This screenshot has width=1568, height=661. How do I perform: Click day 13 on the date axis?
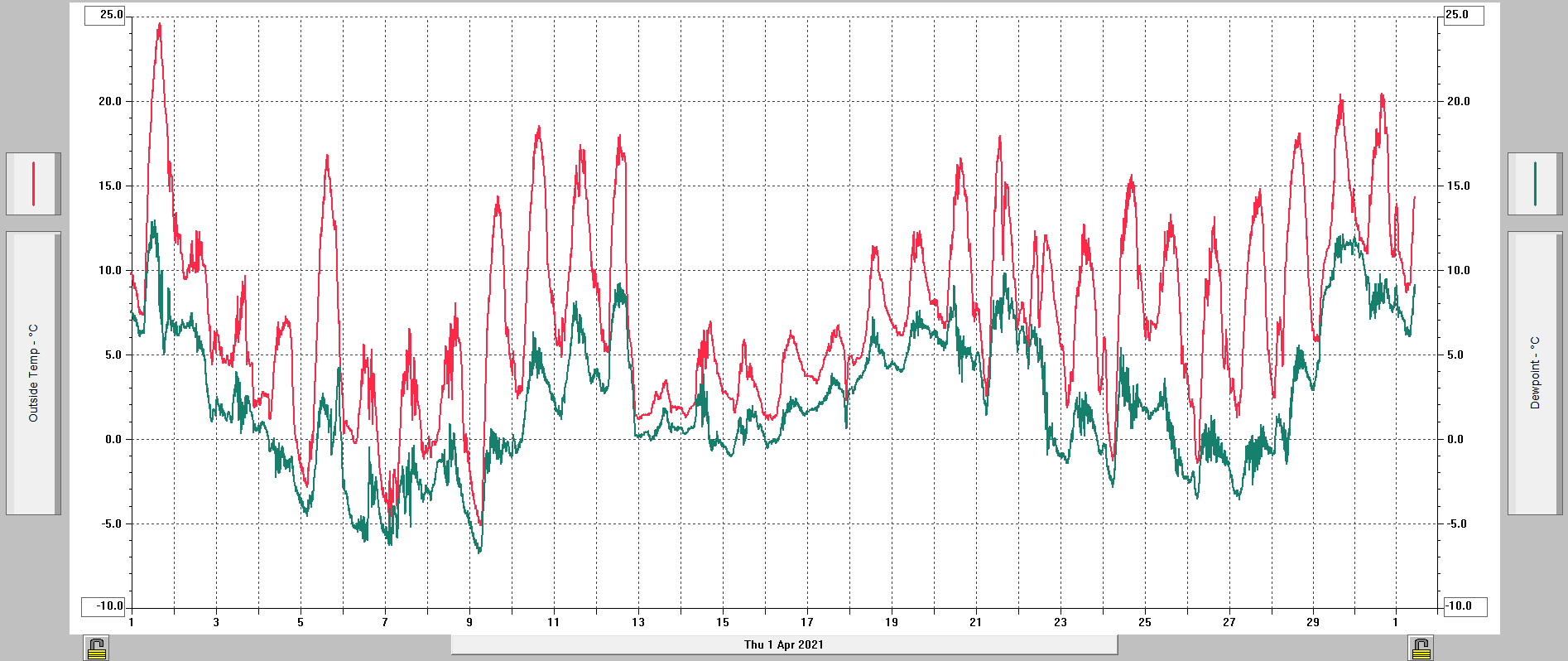pyautogui.click(x=638, y=622)
